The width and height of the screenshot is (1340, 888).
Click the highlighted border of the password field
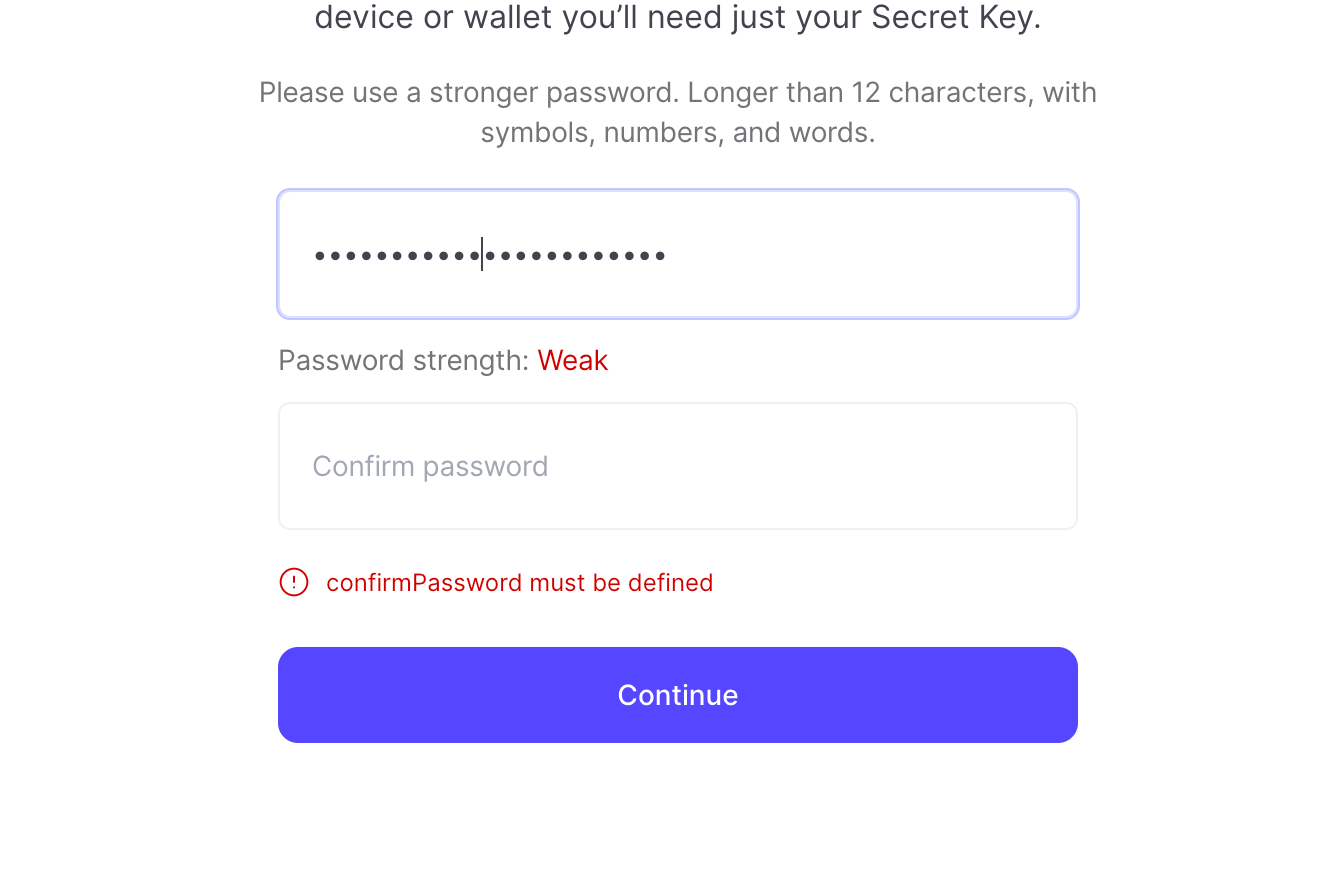(678, 189)
